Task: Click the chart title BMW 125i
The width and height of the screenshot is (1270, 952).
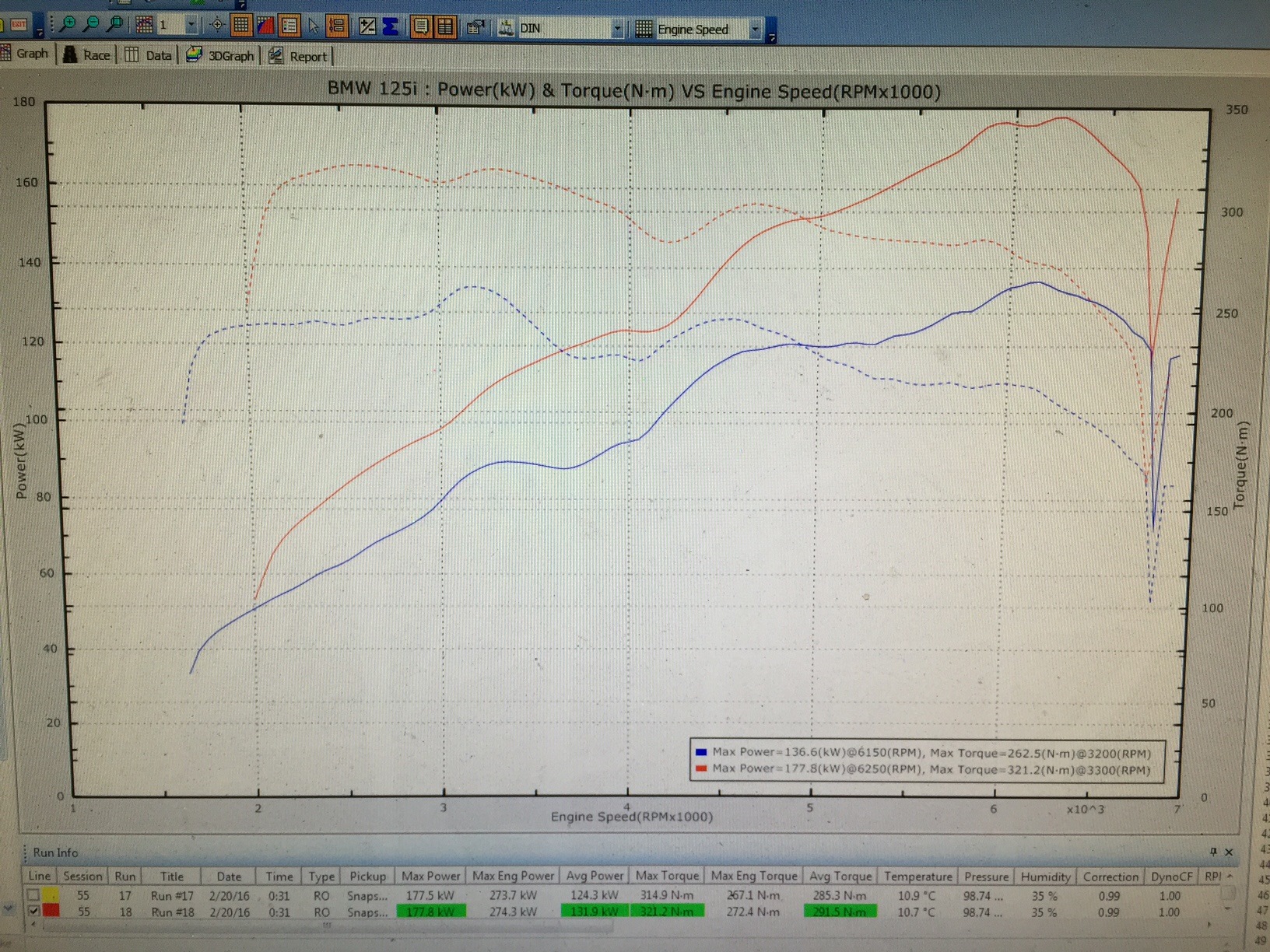Action: (634, 90)
